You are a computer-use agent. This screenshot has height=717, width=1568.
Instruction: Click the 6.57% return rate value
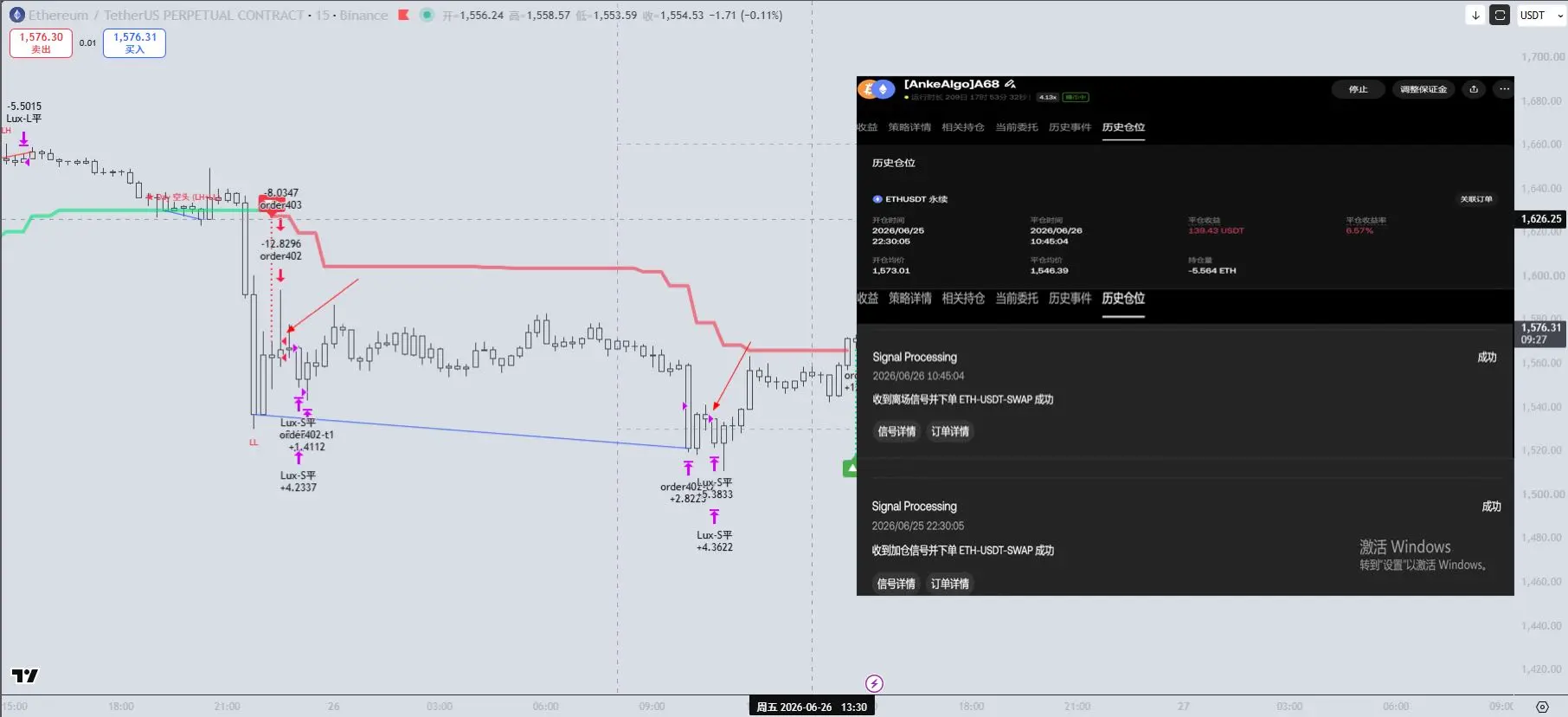pyautogui.click(x=1359, y=230)
